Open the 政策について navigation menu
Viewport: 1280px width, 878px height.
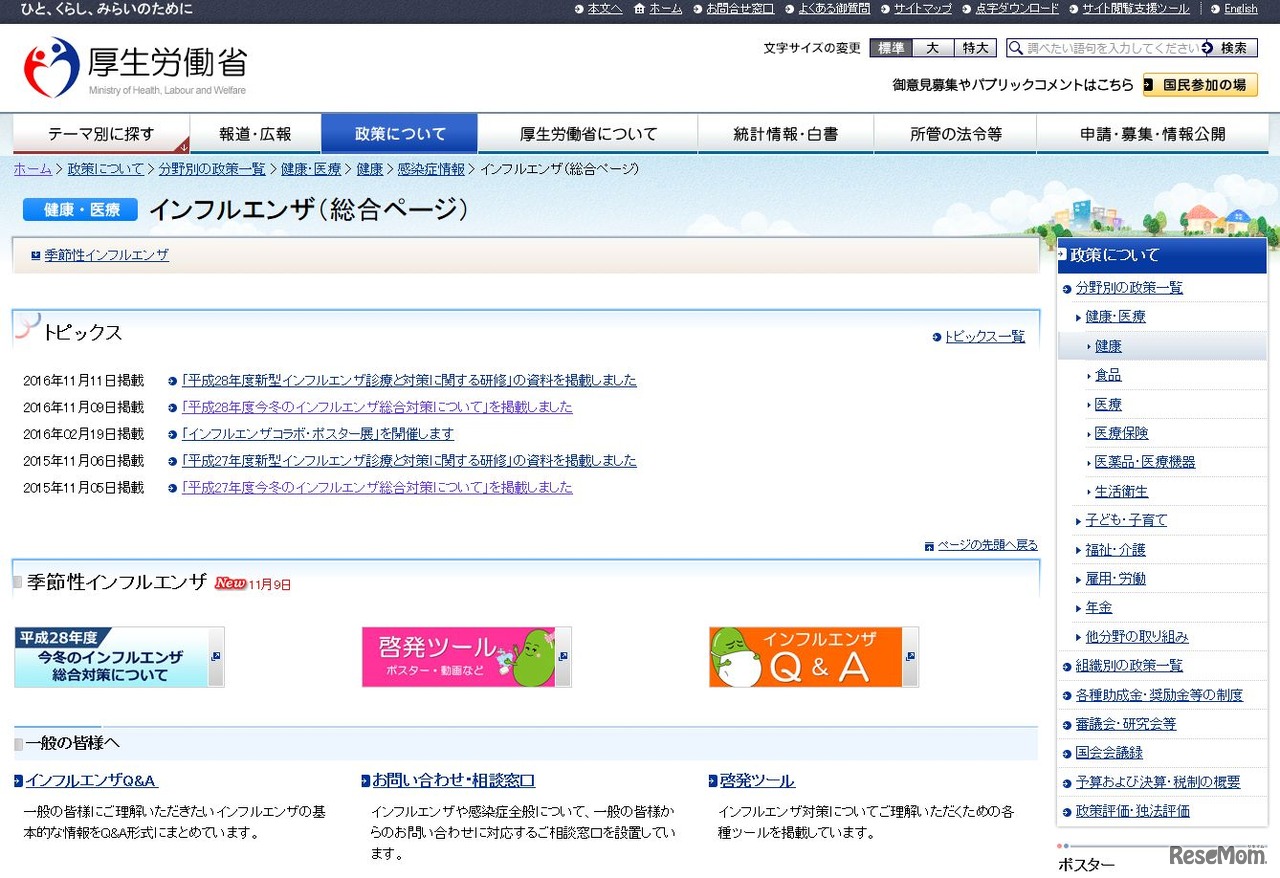(x=399, y=133)
